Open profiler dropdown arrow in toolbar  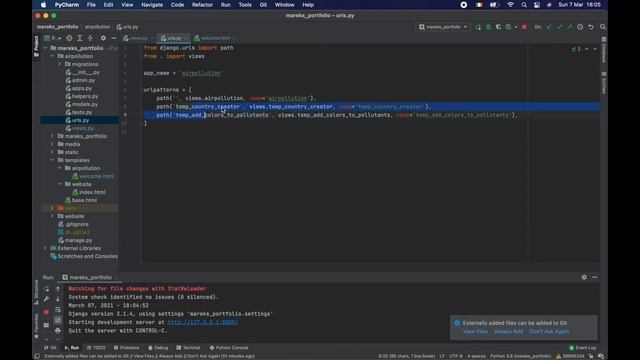point(516,27)
